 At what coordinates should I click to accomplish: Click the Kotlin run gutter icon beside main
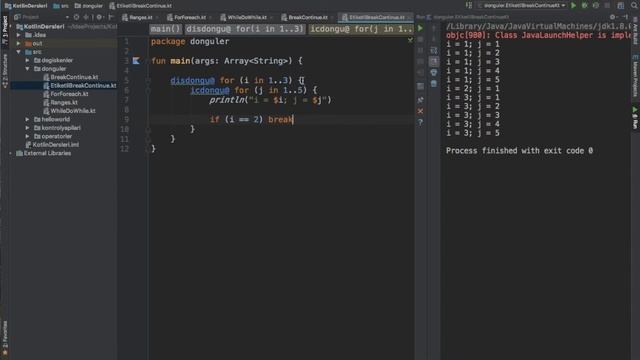136,61
